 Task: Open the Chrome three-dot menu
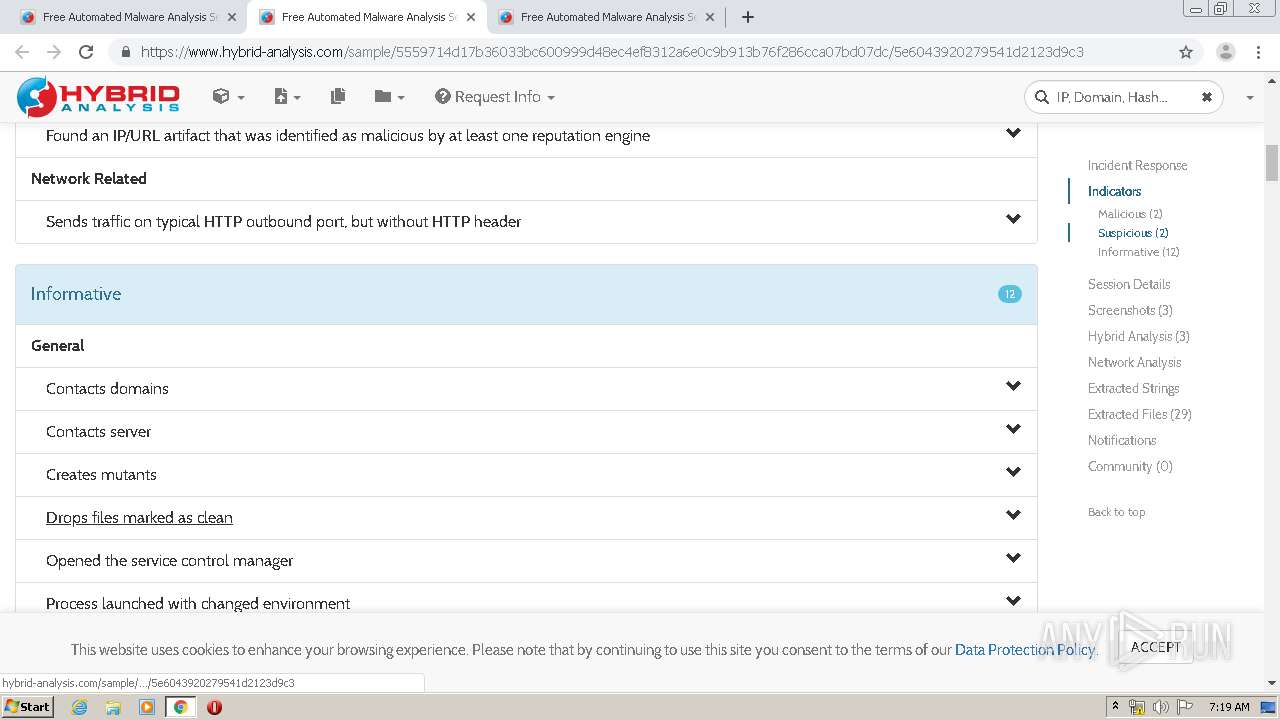click(1258, 52)
